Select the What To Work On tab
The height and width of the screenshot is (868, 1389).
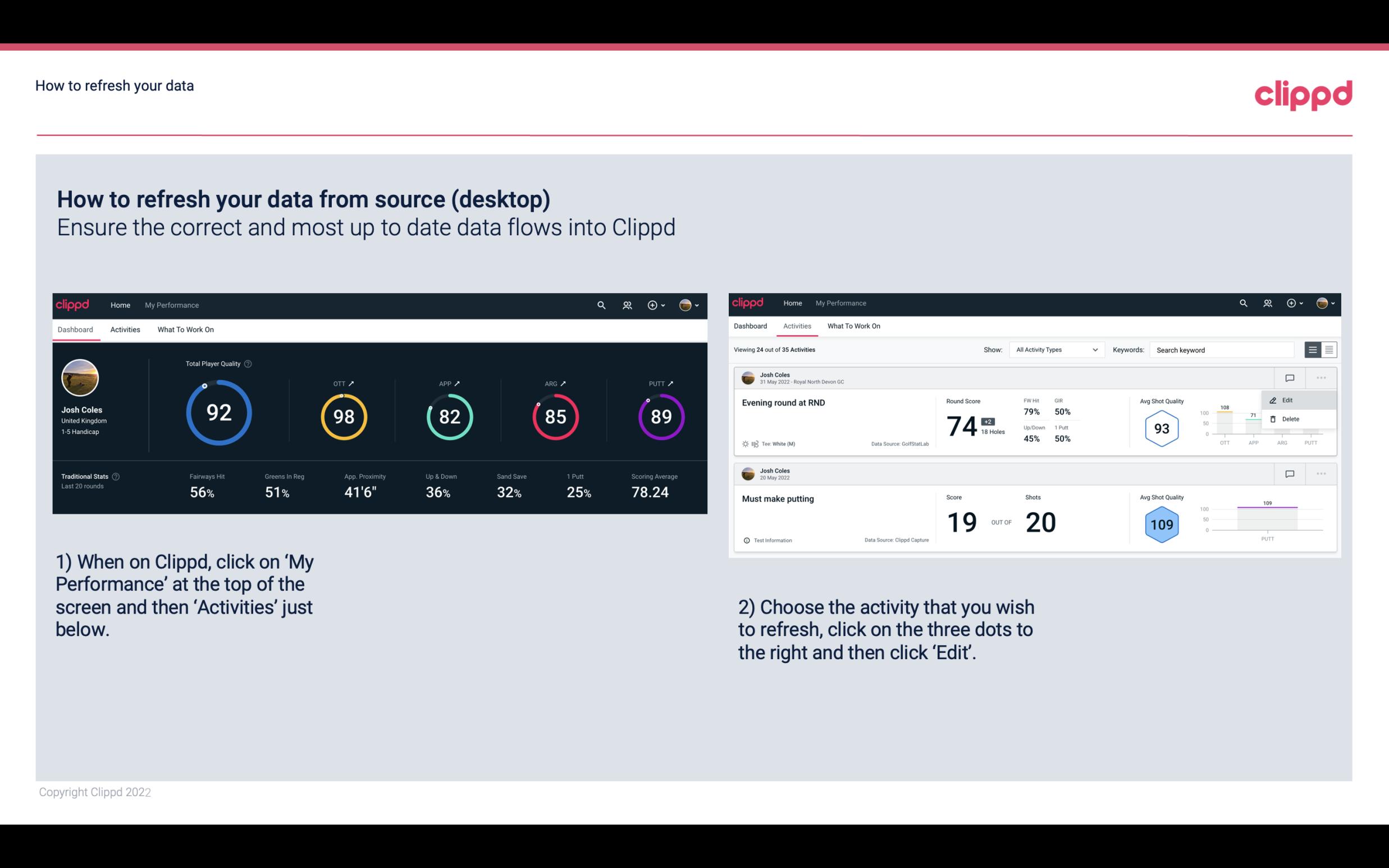coord(186,329)
